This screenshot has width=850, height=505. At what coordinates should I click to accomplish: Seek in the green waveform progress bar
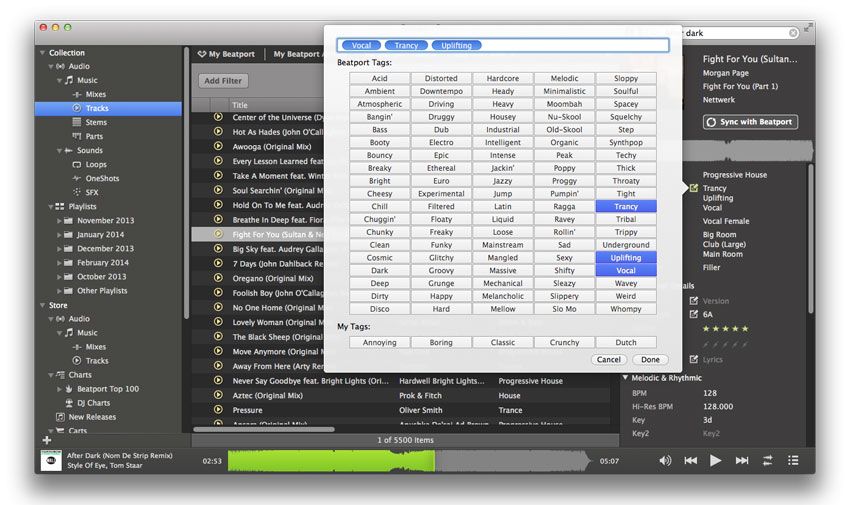(x=331, y=461)
